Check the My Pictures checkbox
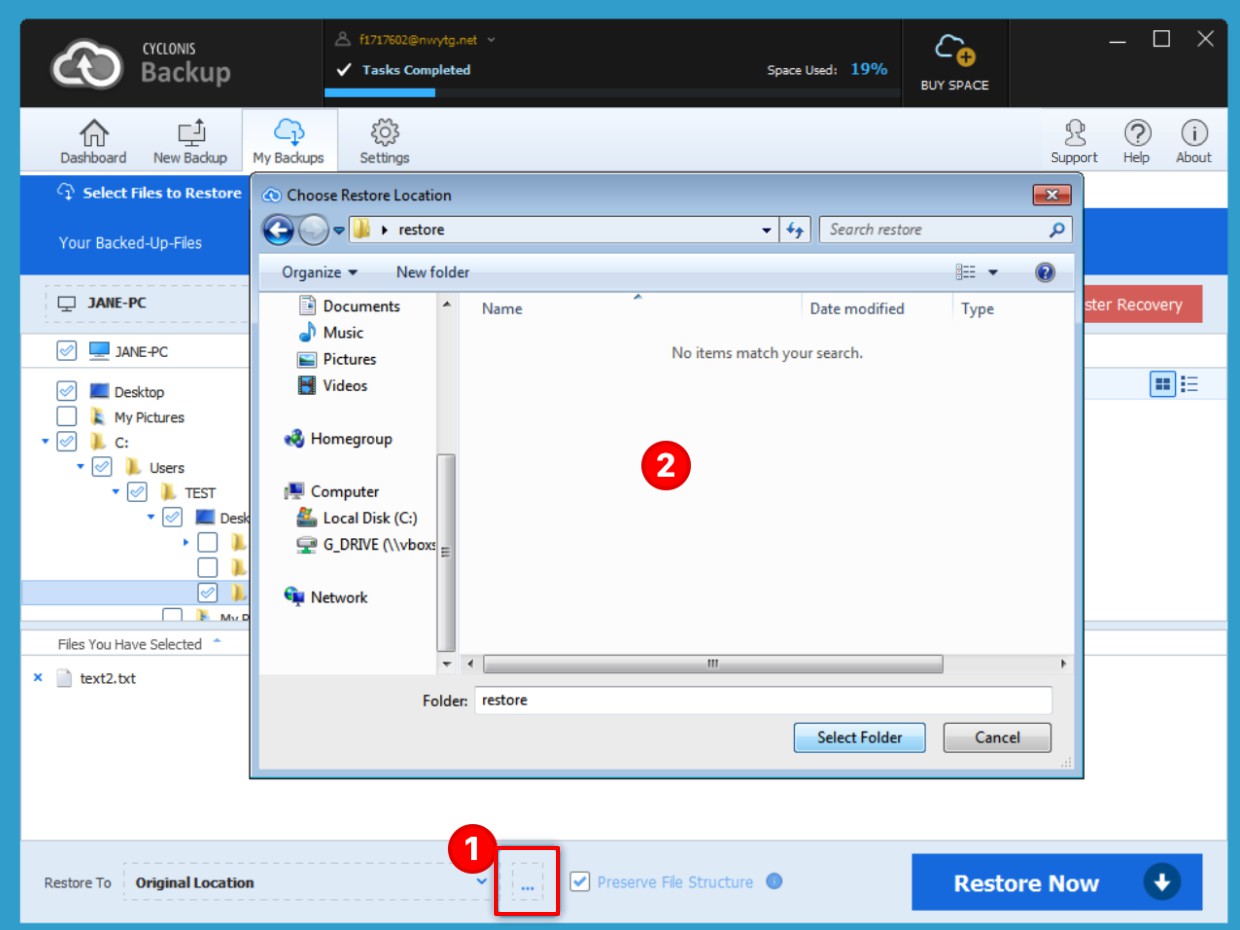 click(66, 417)
